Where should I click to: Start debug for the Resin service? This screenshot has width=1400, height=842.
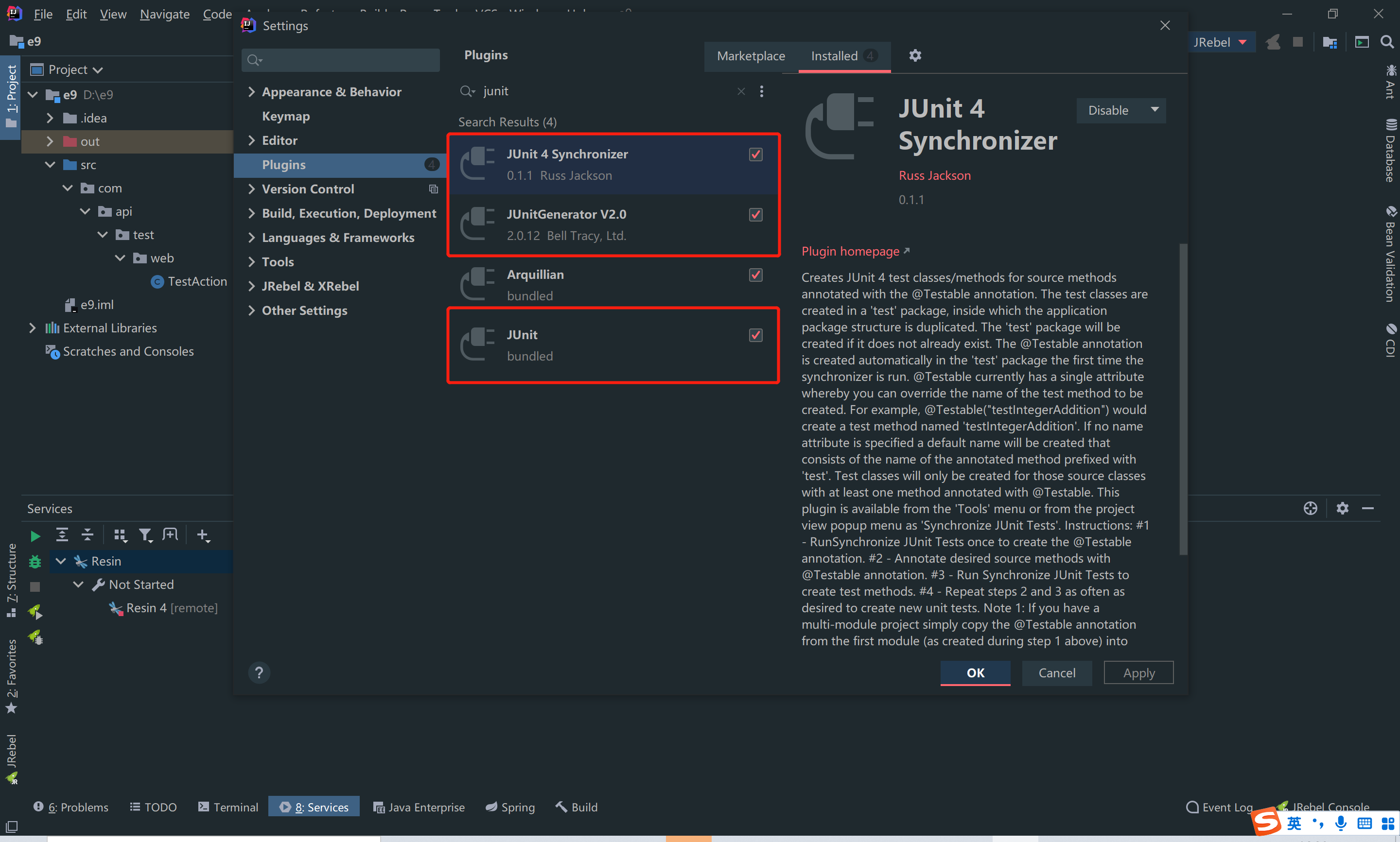(x=35, y=562)
